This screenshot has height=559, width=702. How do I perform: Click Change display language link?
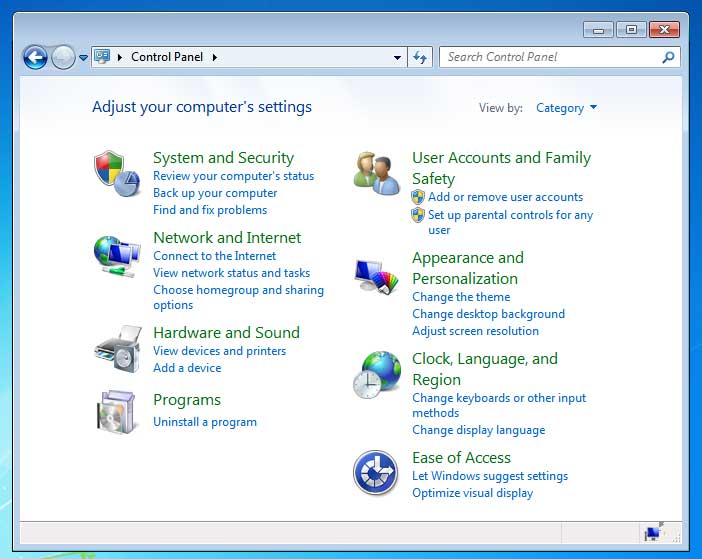479,430
